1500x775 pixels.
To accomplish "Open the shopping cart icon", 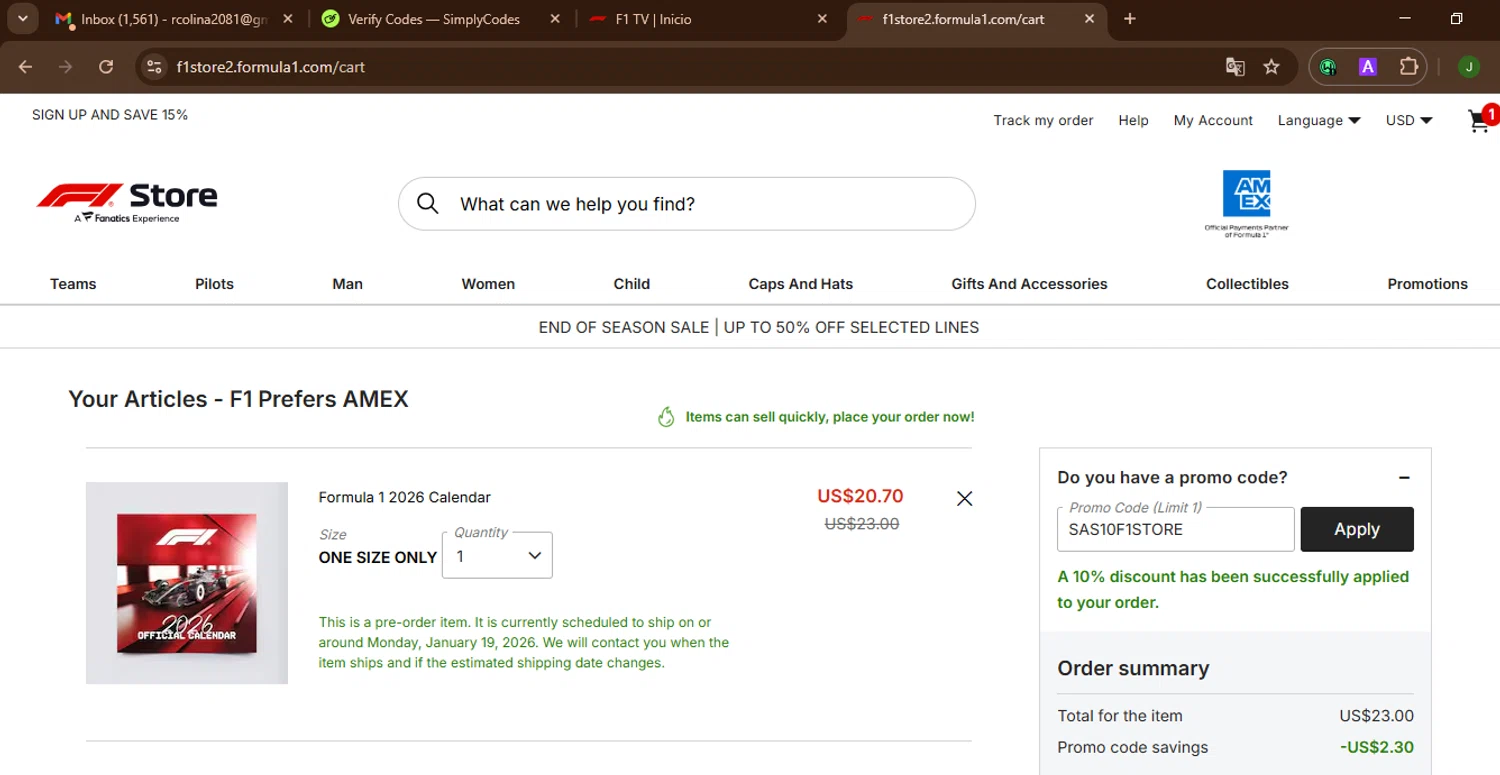I will click(x=1478, y=121).
